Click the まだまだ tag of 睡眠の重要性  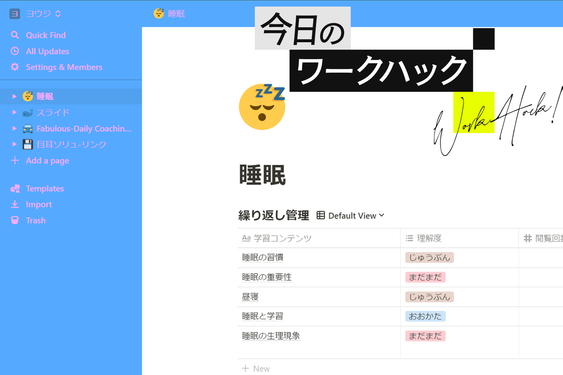425,277
